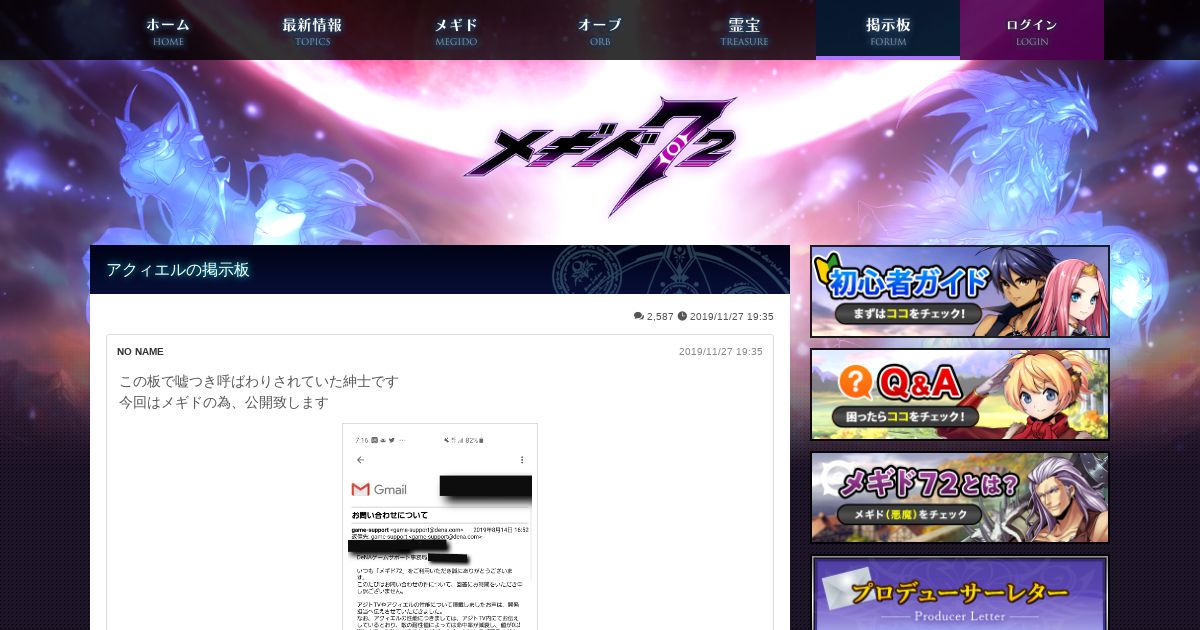Open the プロデューサーレター Producer Letter banner
Viewport: 1200px width, 630px height.
(960, 592)
